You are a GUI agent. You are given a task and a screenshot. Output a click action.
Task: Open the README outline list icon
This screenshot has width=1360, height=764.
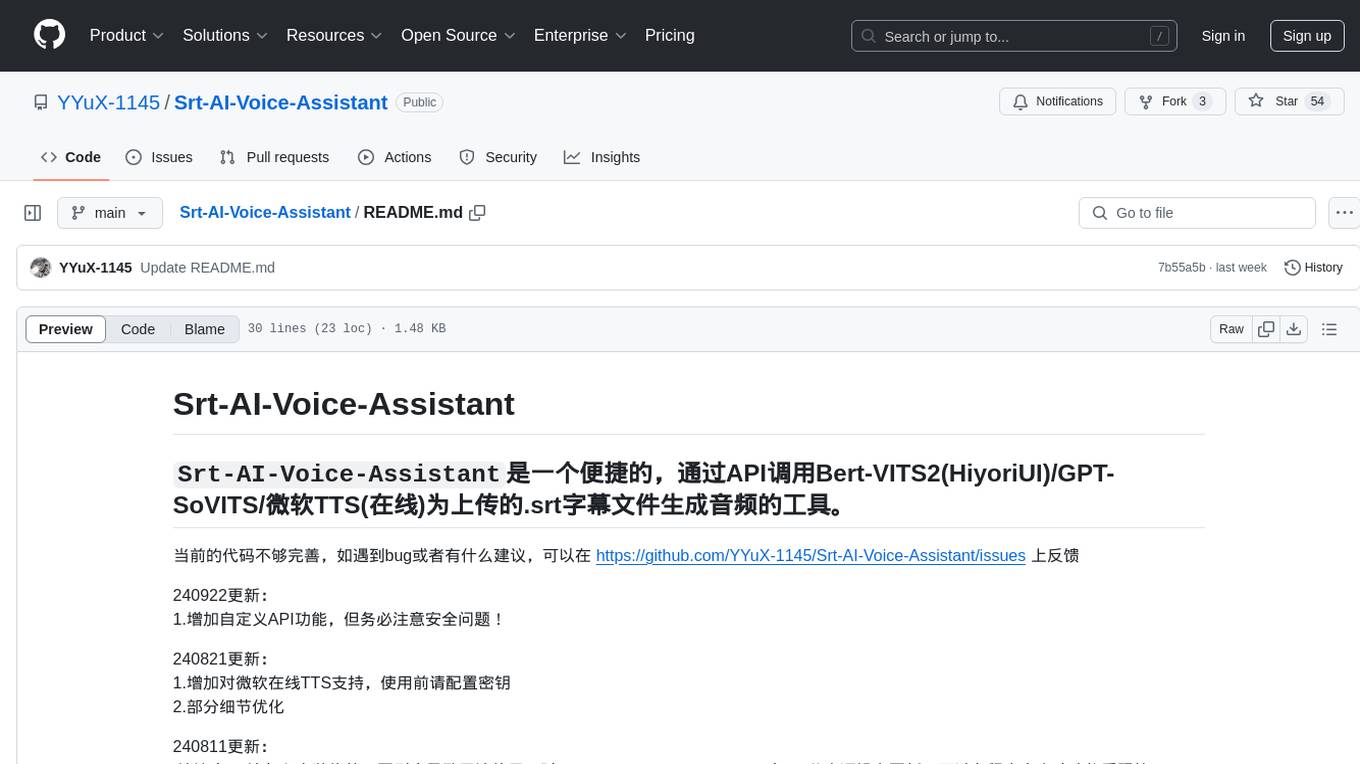coord(1329,329)
